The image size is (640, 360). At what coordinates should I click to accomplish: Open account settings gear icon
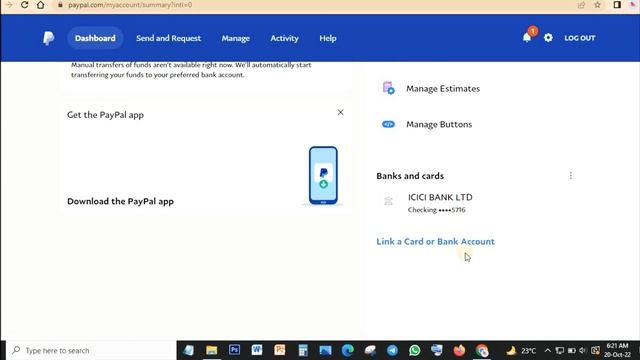pyautogui.click(x=548, y=38)
